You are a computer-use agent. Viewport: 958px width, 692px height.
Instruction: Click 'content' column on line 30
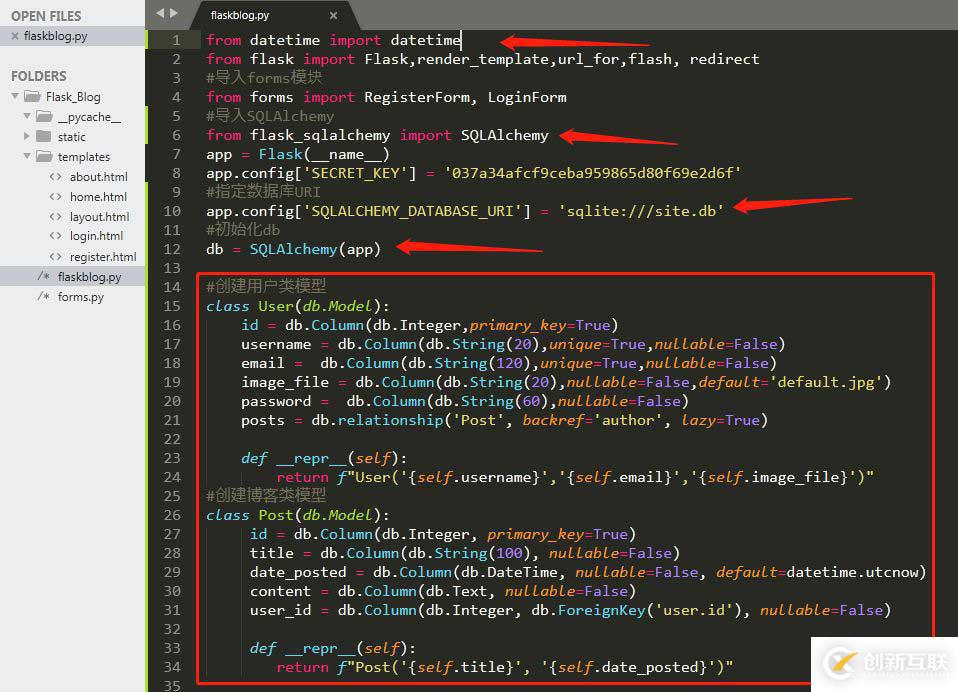click(442, 591)
